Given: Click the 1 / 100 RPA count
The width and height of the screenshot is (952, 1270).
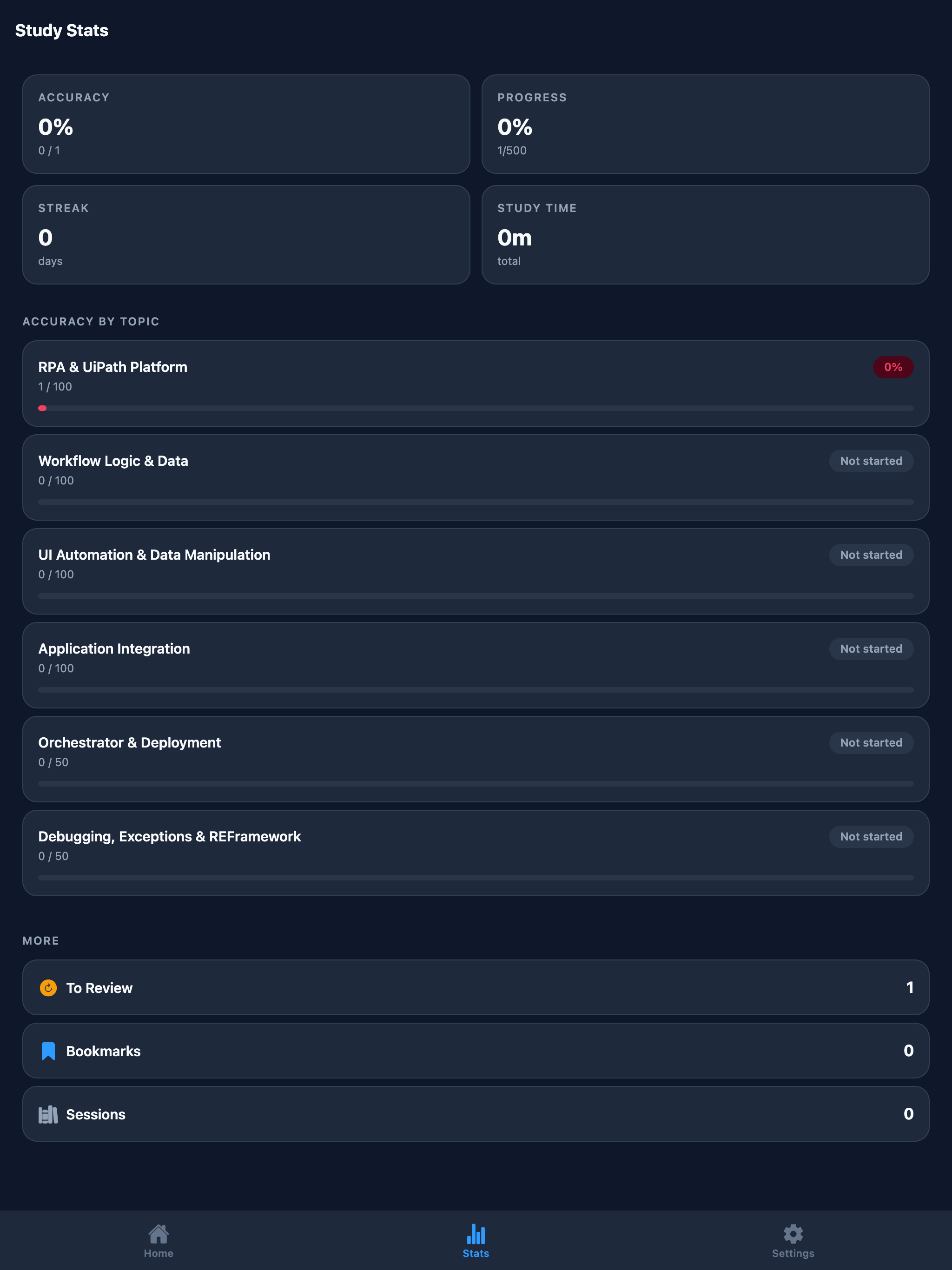Looking at the screenshot, I should (x=55, y=386).
